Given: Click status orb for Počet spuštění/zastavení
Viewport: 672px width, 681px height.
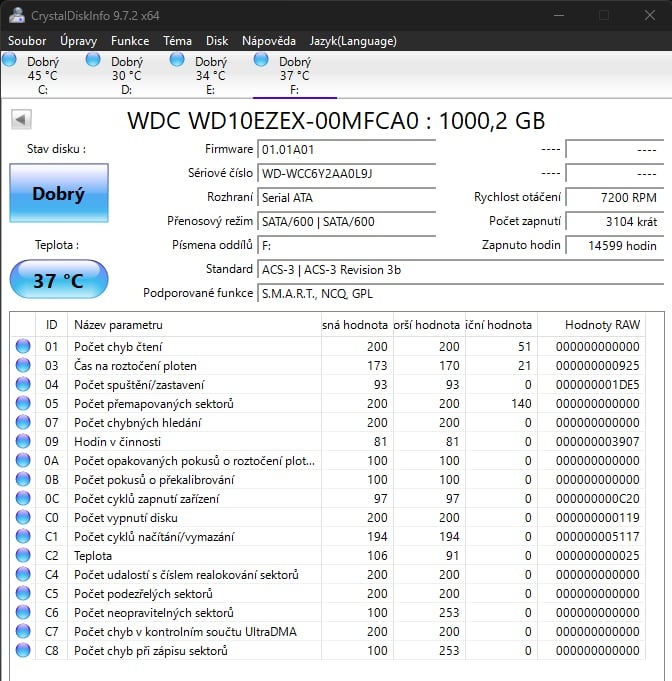Looking at the screenshot, I should pos(23,384).
